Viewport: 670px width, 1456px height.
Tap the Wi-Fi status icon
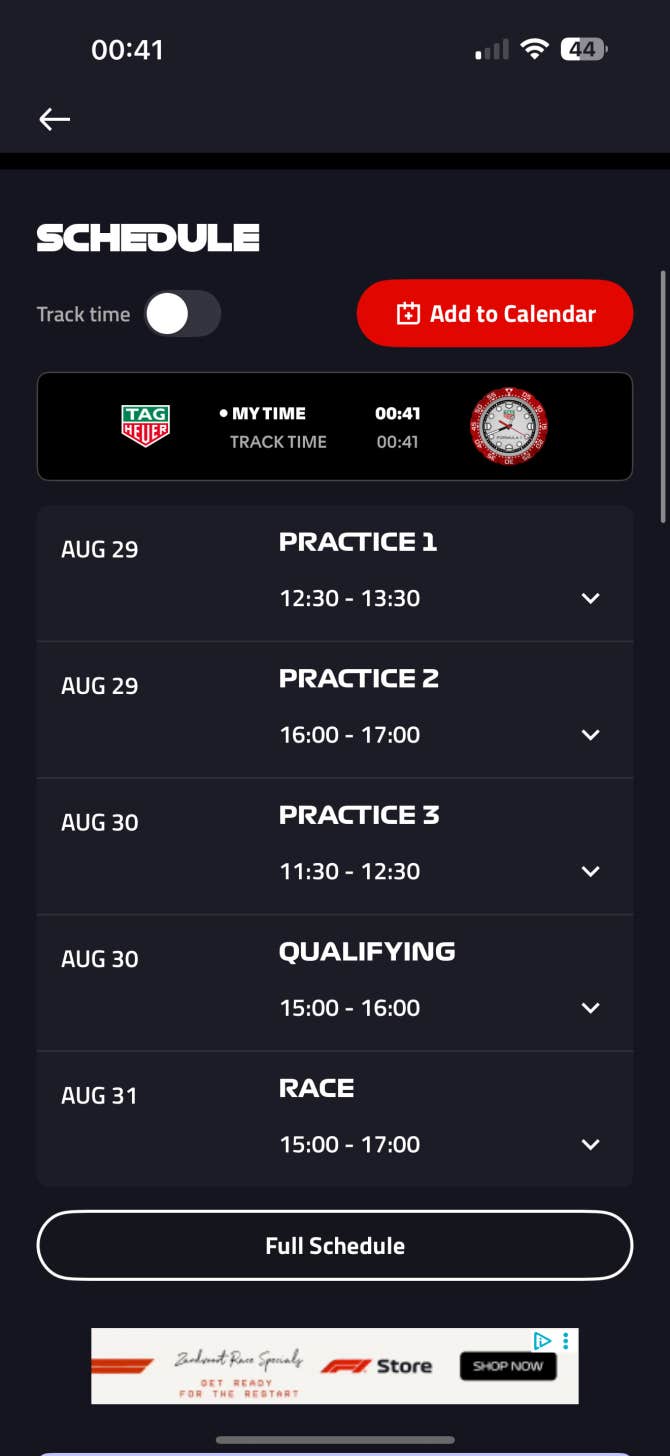pyautogui.click(x=535, y=49)
